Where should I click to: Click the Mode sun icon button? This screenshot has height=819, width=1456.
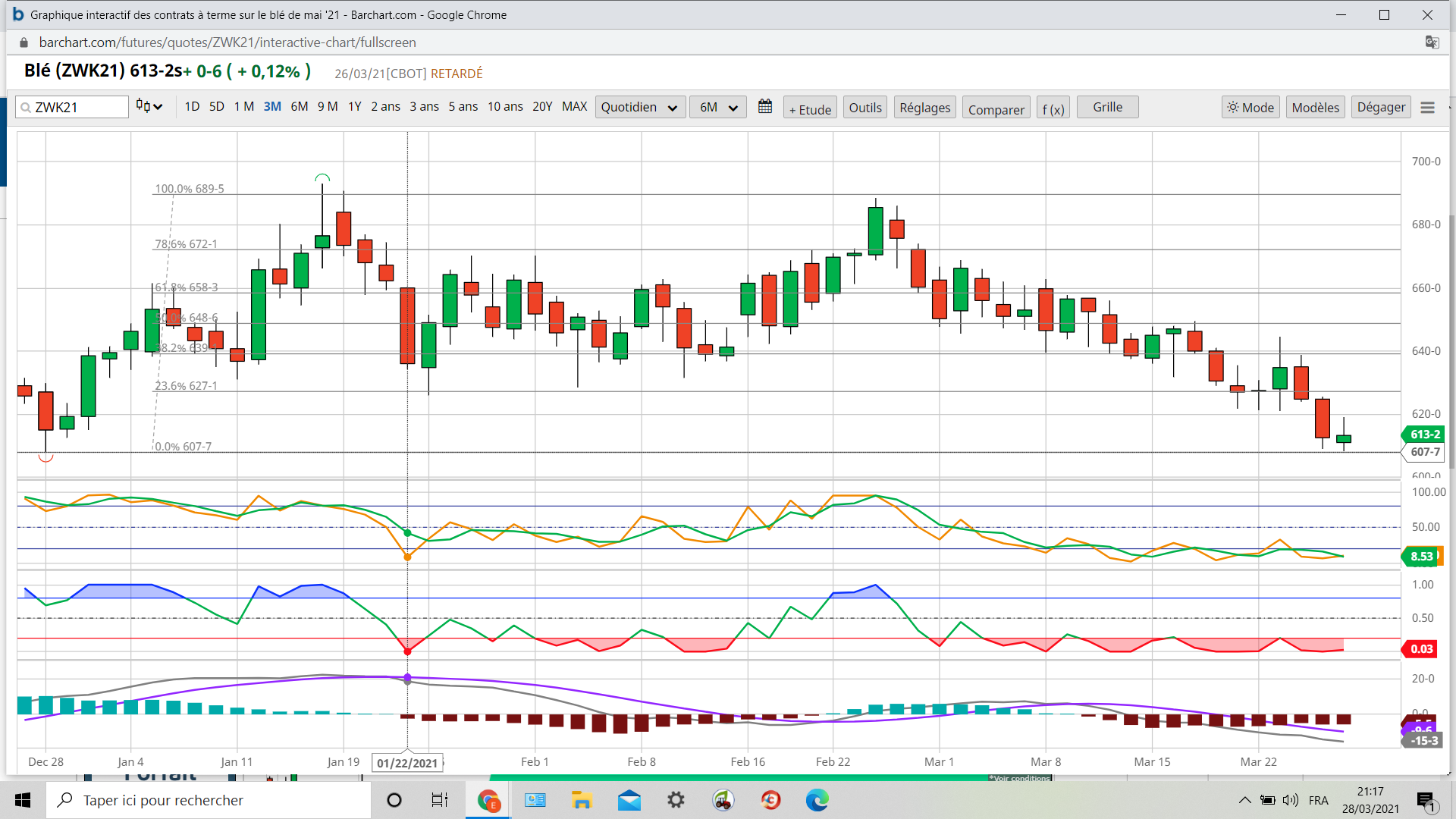pos(1250,108)
